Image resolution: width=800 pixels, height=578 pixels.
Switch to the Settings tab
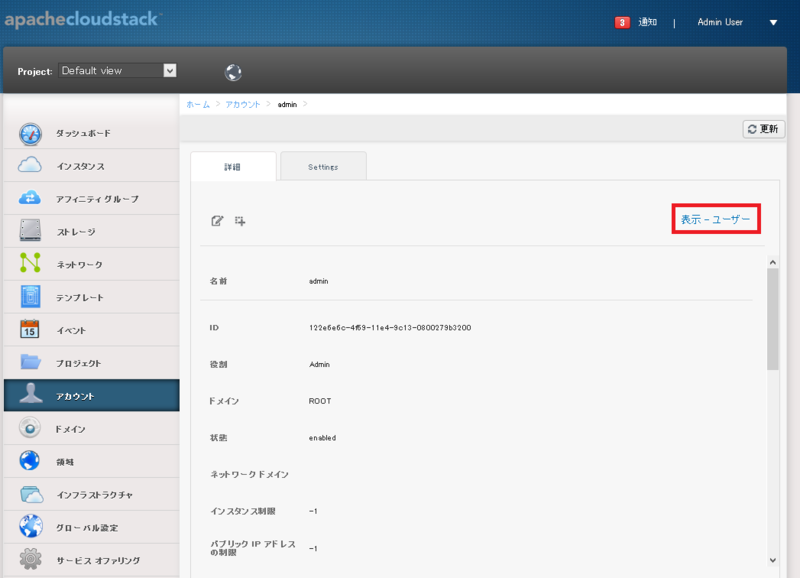coord(324,166)
